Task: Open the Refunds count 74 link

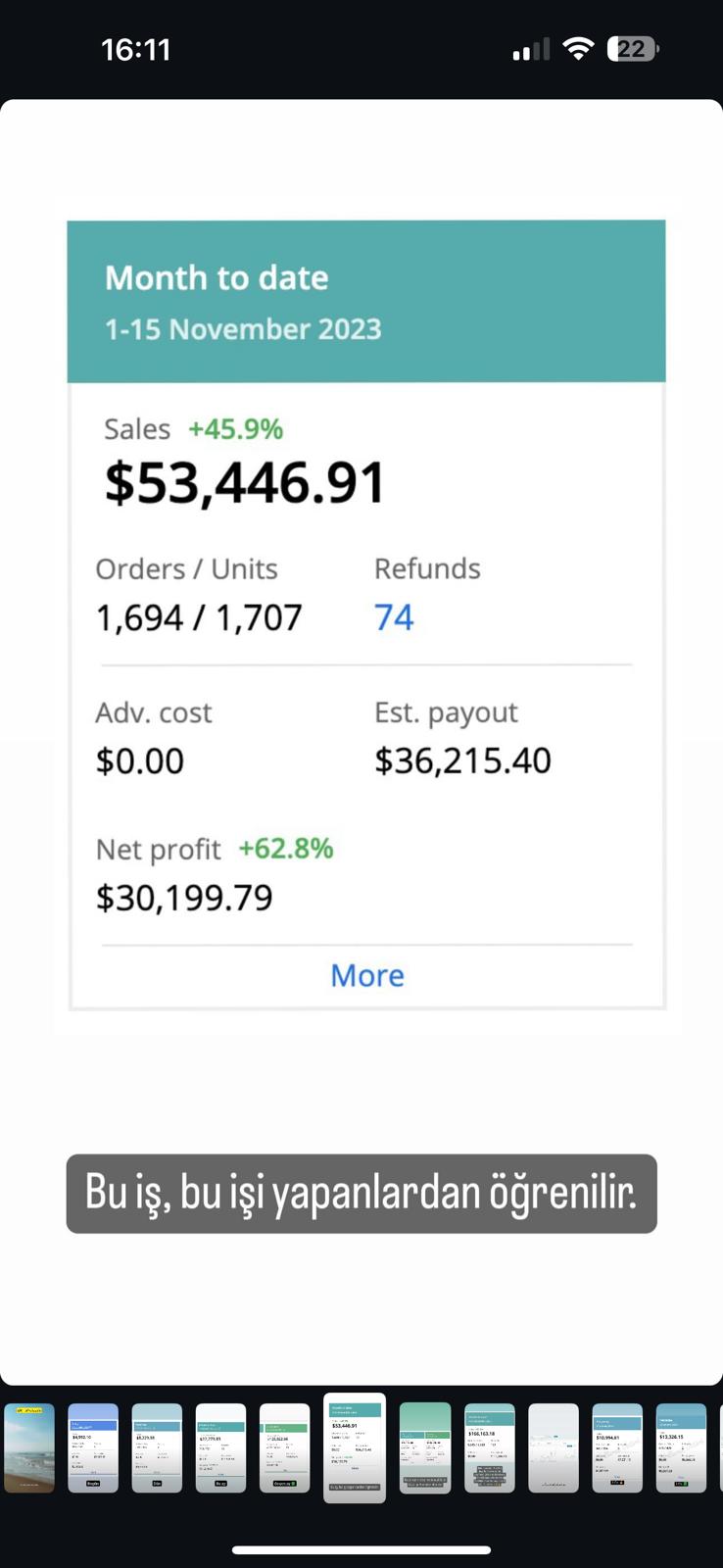Action: [394, 617]
